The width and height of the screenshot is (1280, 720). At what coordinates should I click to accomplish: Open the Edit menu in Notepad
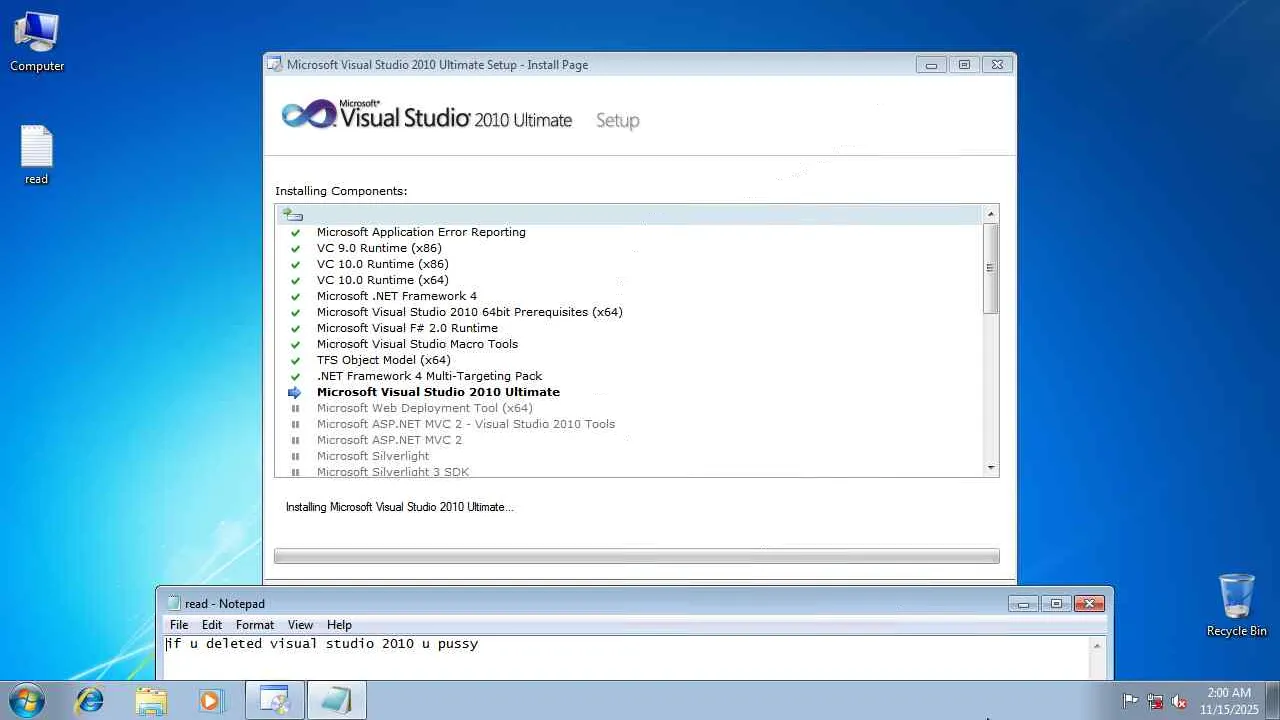[x=212, y=625]
